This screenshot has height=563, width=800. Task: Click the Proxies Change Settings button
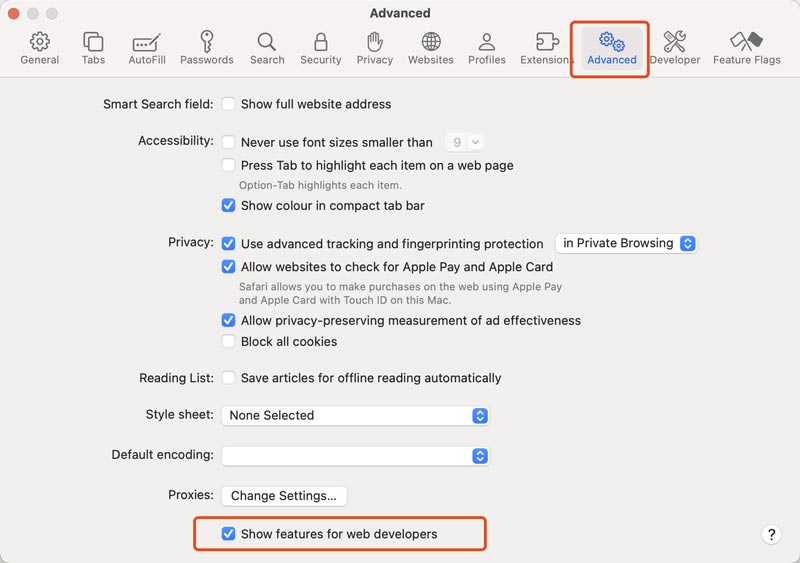tap(284, 496)
